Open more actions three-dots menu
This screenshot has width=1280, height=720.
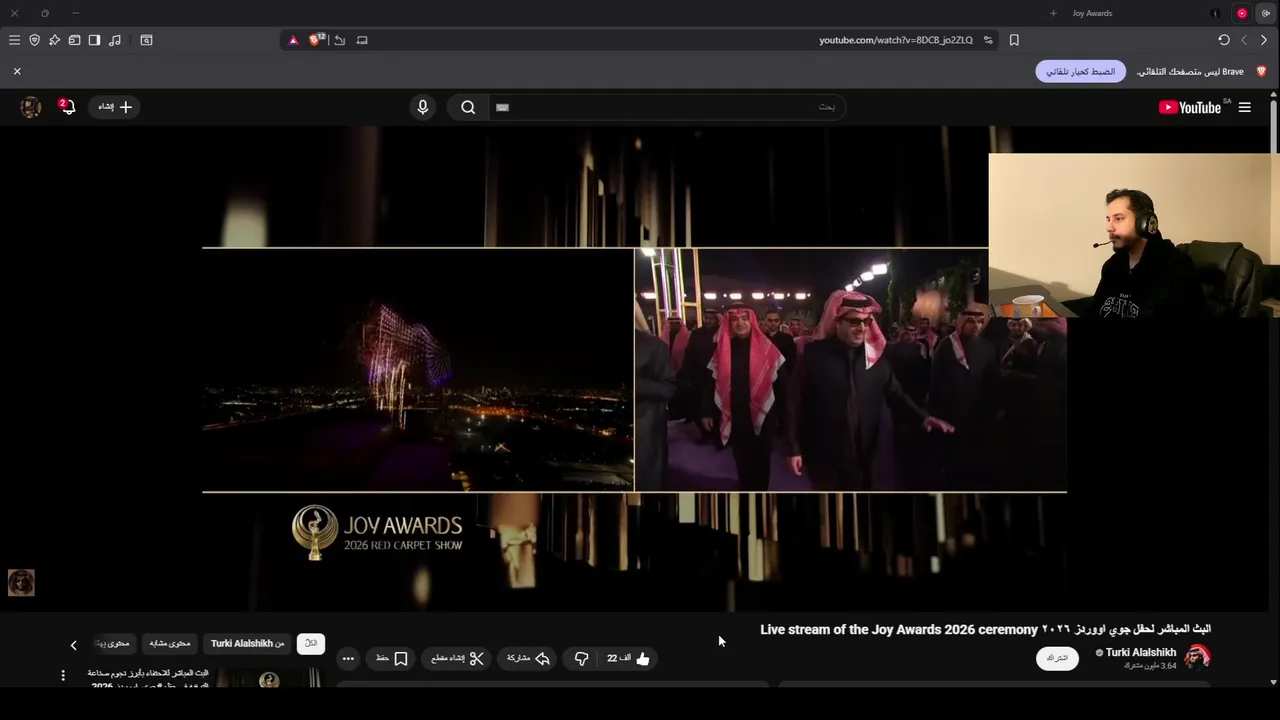pos(348,658)
